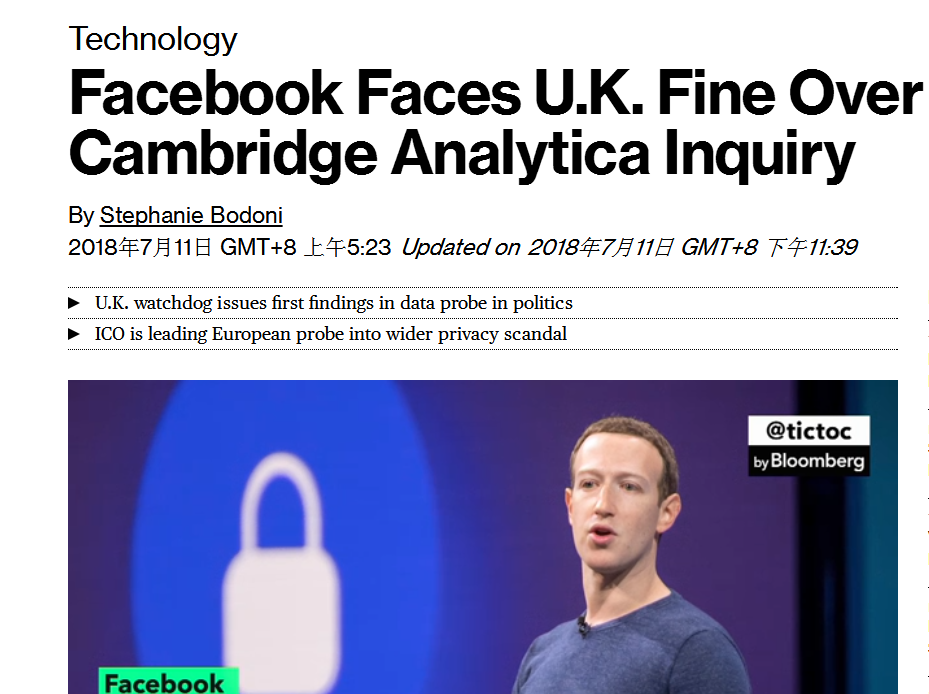Click the triangle bullet before 'U.K. watchdog'
The height and width of the screenshot is (694, 929).
coord(74,302)
